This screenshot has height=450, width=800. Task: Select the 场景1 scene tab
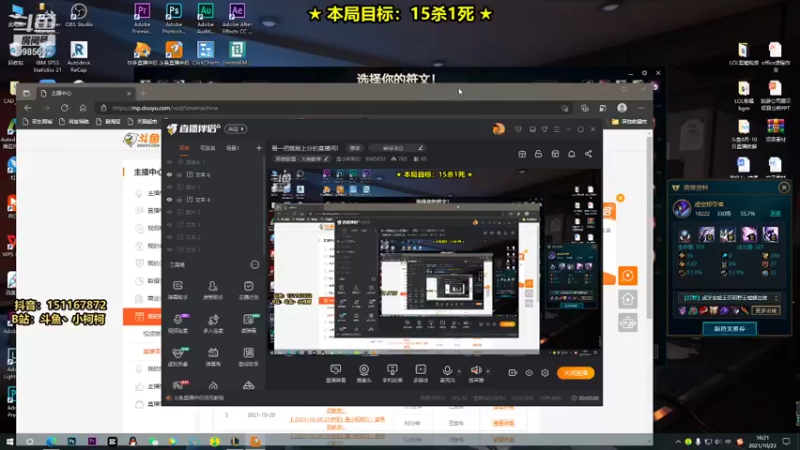[233, 148]
